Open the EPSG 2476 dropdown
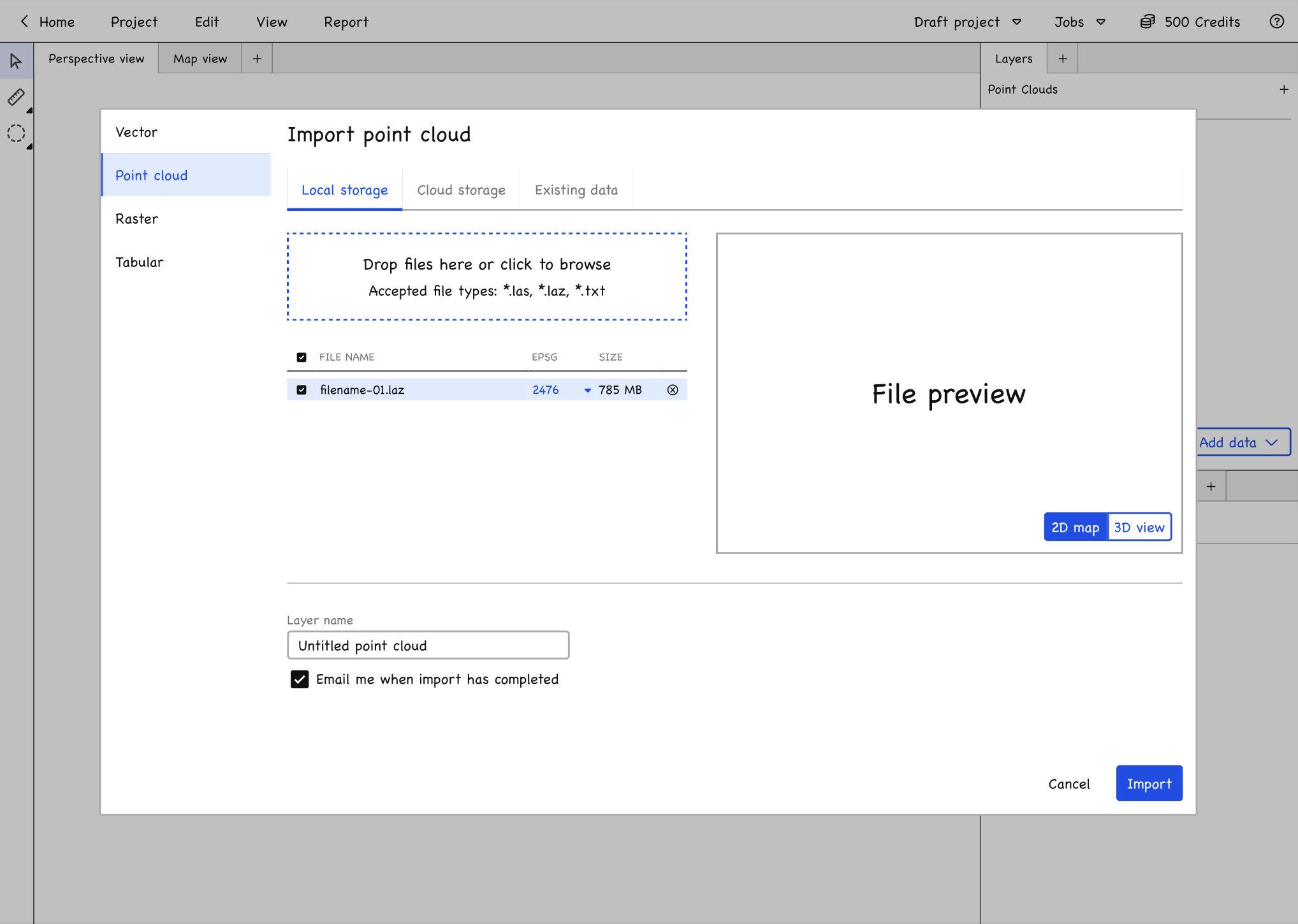The height and width of the screenshot is (924, 1298). pos(587,390)
